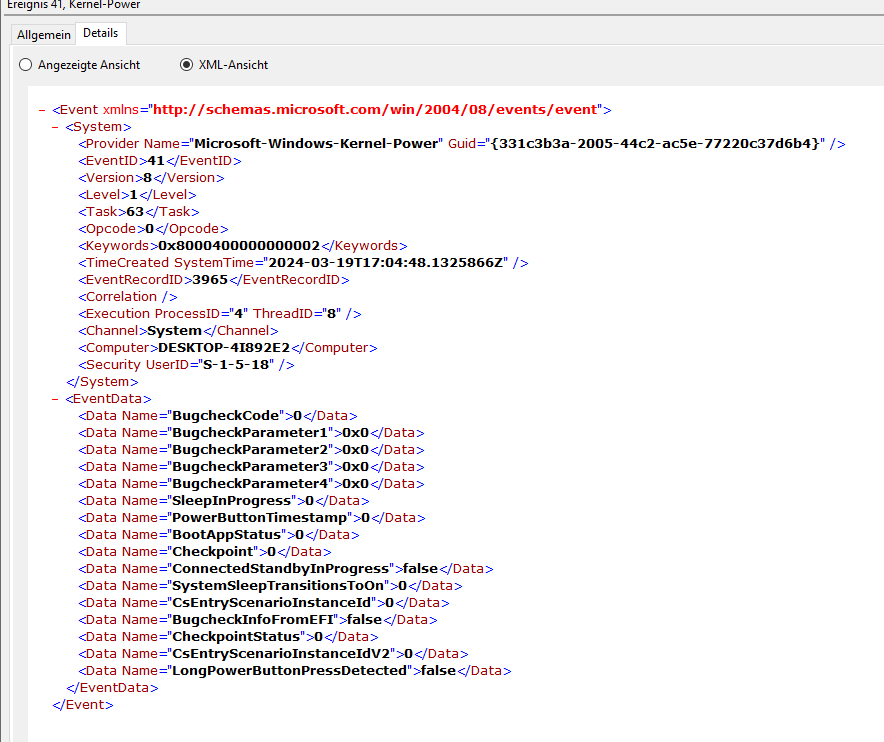Click the SystemSleepTransitionsToOn data line

tap(271, 586)
